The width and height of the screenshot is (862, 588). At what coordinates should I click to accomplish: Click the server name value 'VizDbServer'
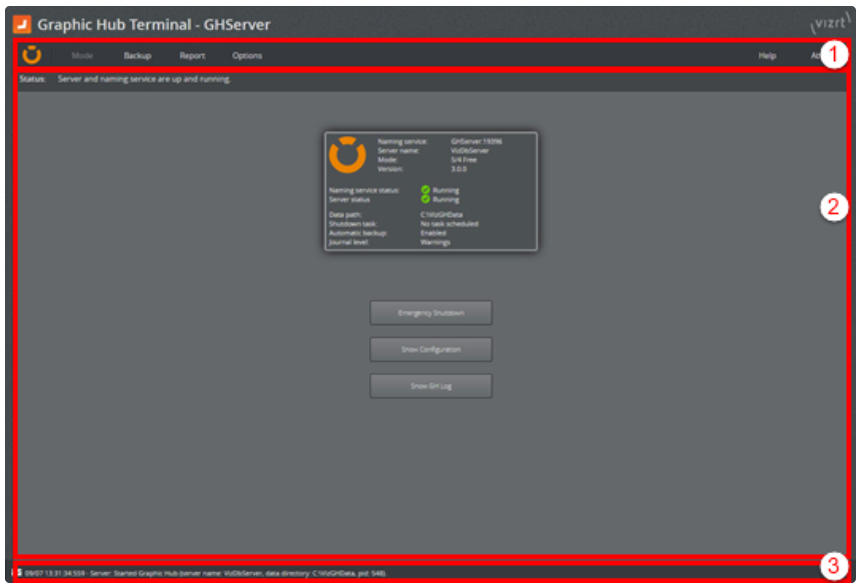[469, 151]
